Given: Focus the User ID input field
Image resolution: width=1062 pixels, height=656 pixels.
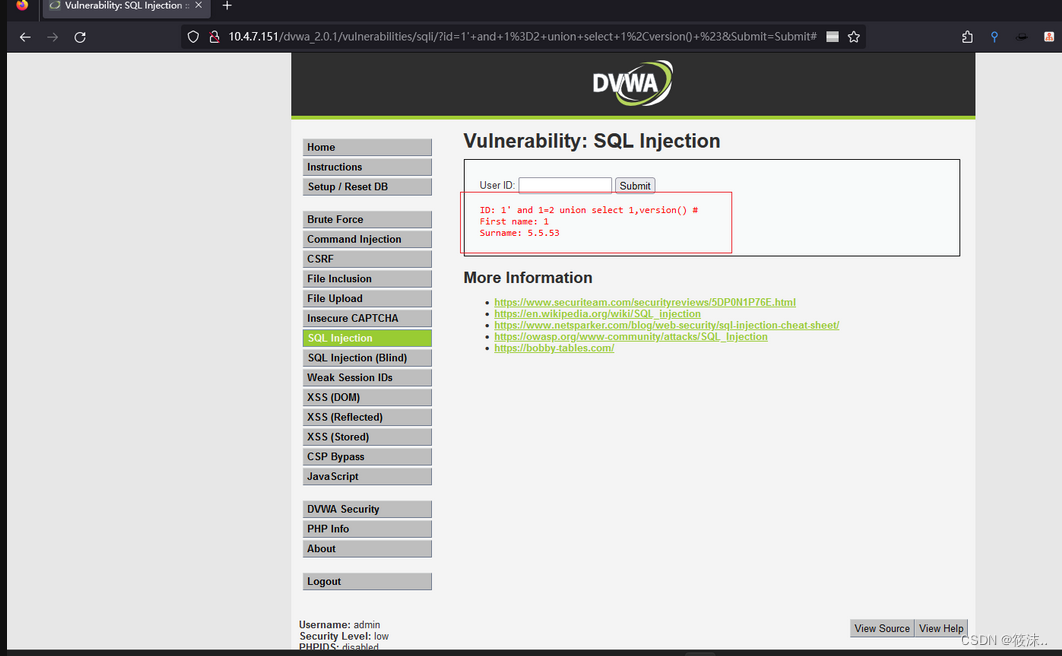Looking at the screenshot, I should click(x=565, y=185).
